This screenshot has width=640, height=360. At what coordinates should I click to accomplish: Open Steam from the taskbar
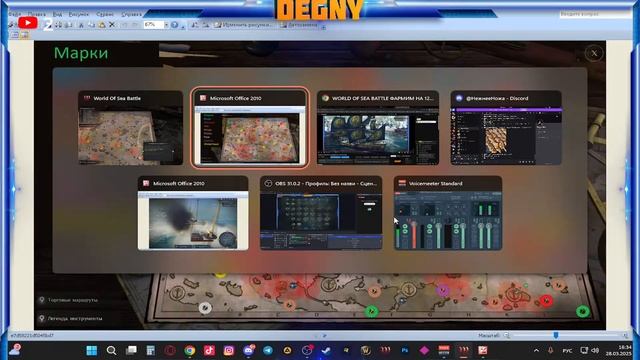coord(326,350)
